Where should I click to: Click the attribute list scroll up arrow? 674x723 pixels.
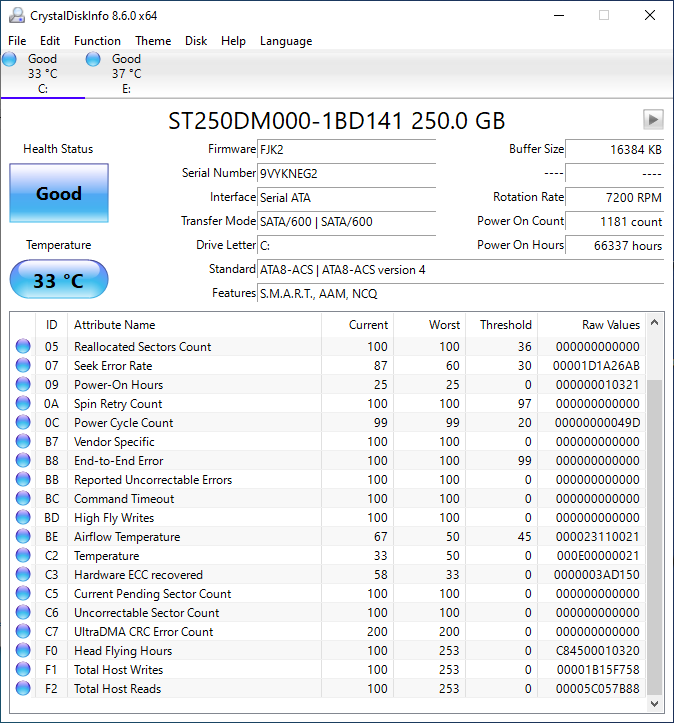click(654, 323)
